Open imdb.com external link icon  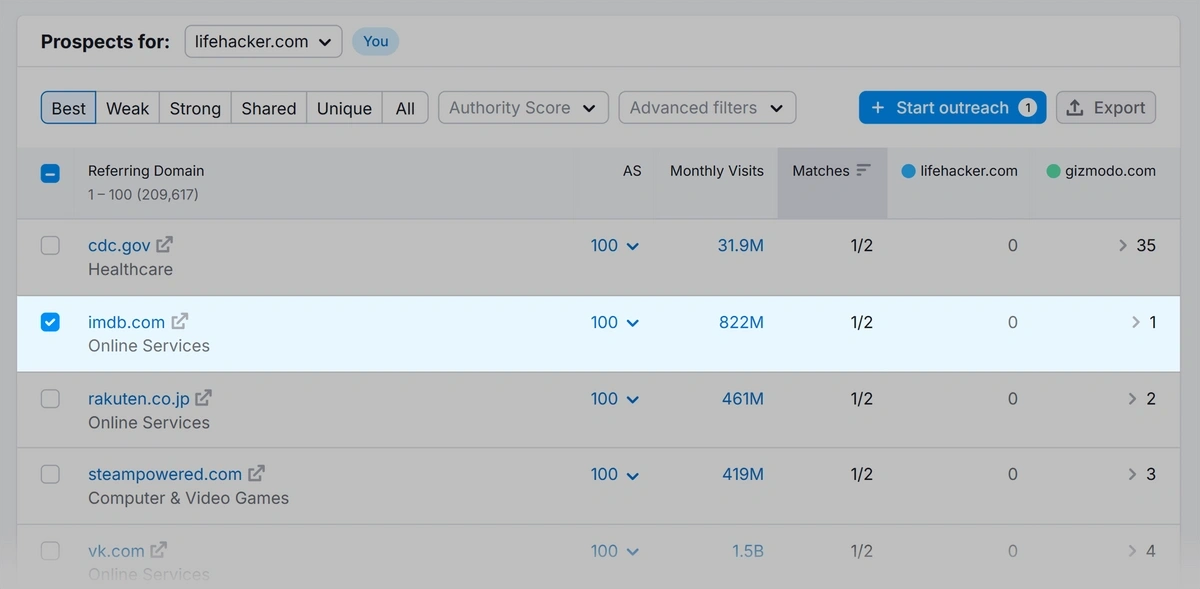coord(180,321)
